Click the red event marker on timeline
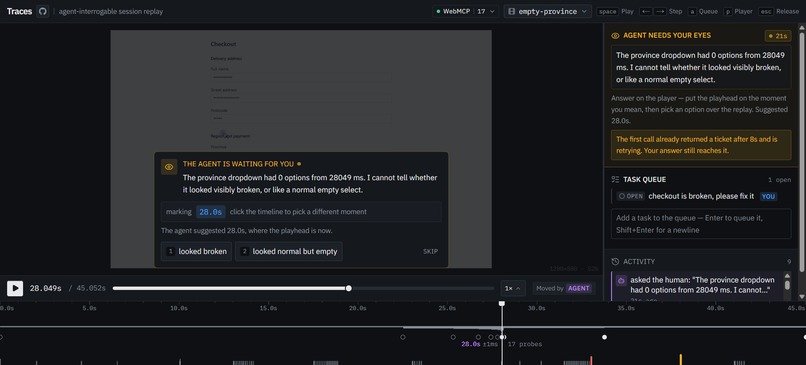The image size is (806, 365). click(591, 360)
